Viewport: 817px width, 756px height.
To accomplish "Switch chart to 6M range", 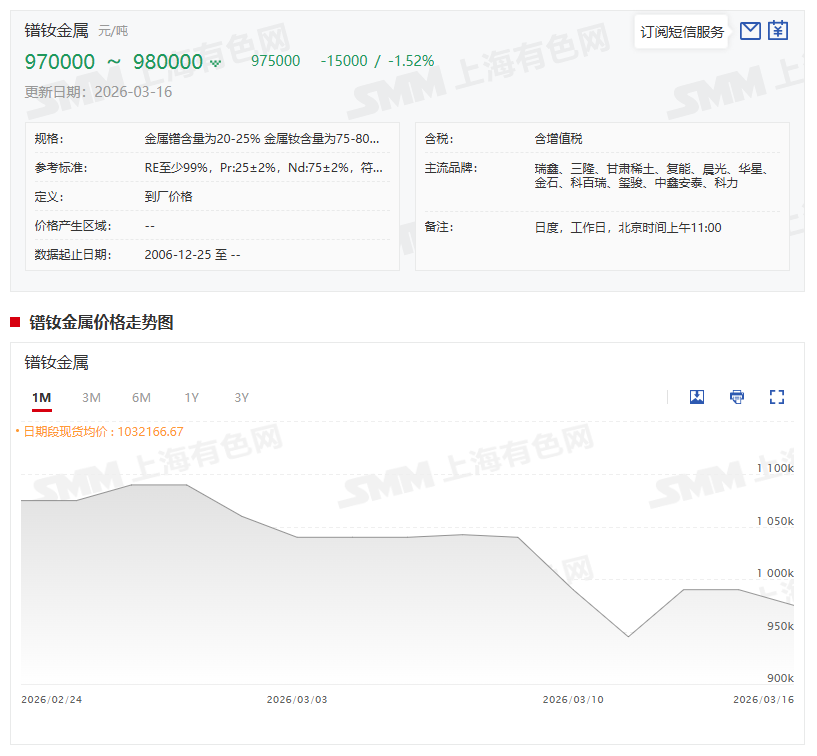I will (x=141, y=398).
